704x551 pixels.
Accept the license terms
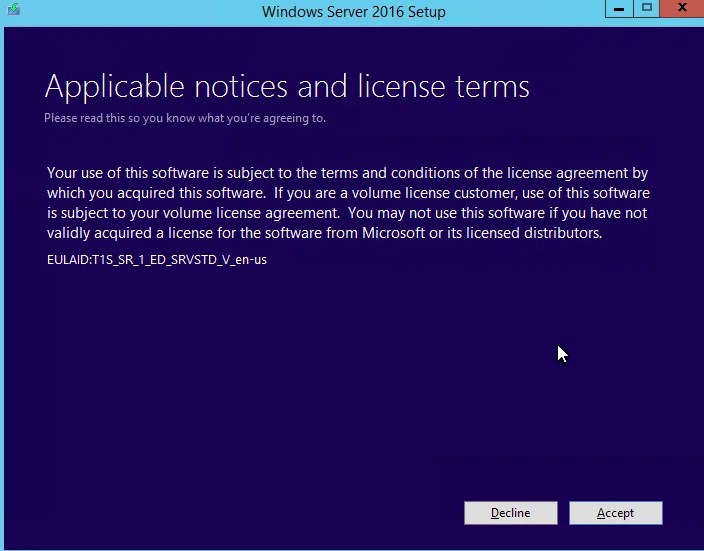pos(616,513)
